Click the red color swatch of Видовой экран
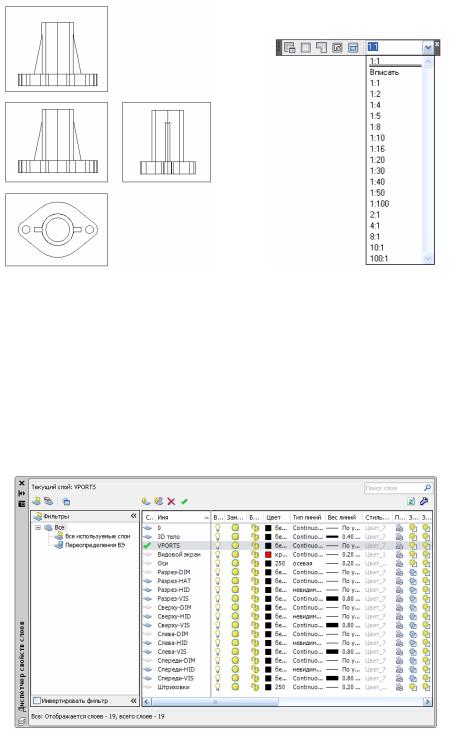Image resolution: width=451 pixels, height=735 pixels. point(268,554)
